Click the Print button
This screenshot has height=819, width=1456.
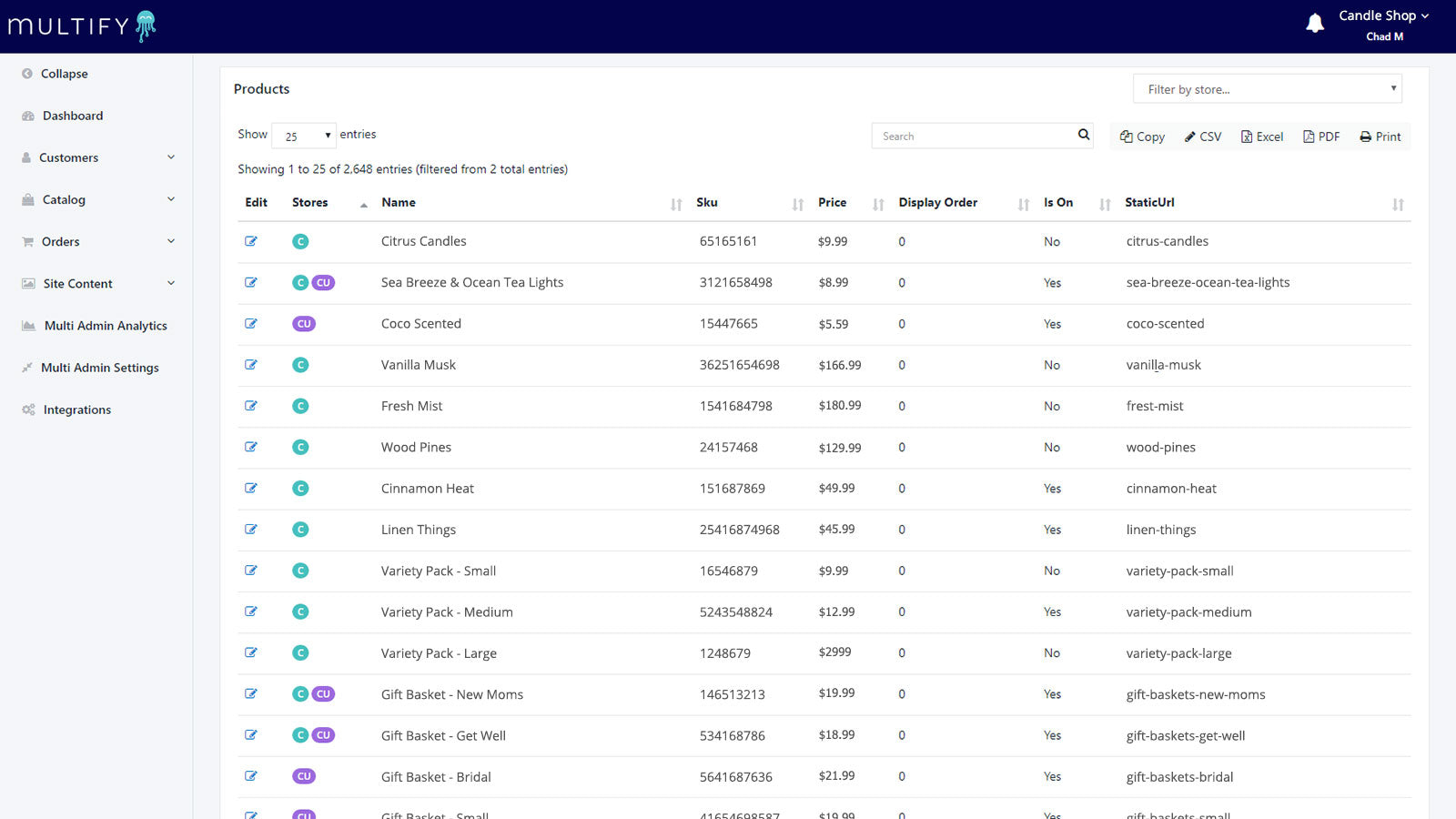pyautogui.click(x=1380, y=136)
